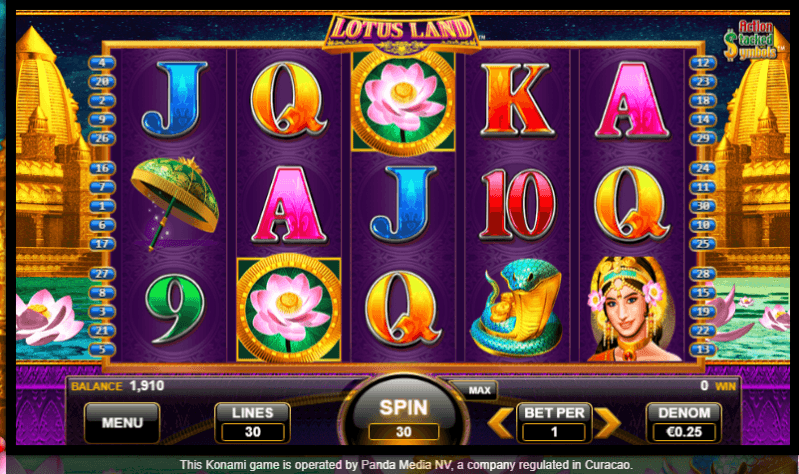Viewport: 799px width, 474px height.
Task: Increase bet with right arrow
Action: [x=607, y=423]
